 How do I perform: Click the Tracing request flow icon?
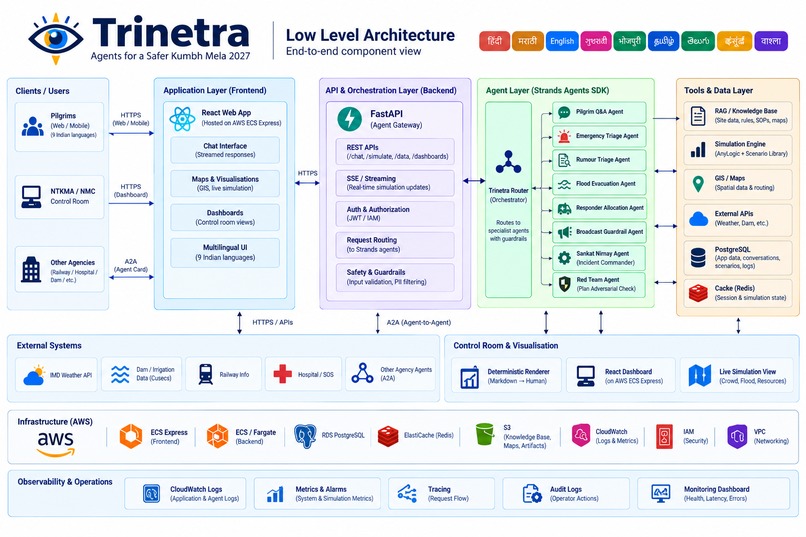pos(407,493)
